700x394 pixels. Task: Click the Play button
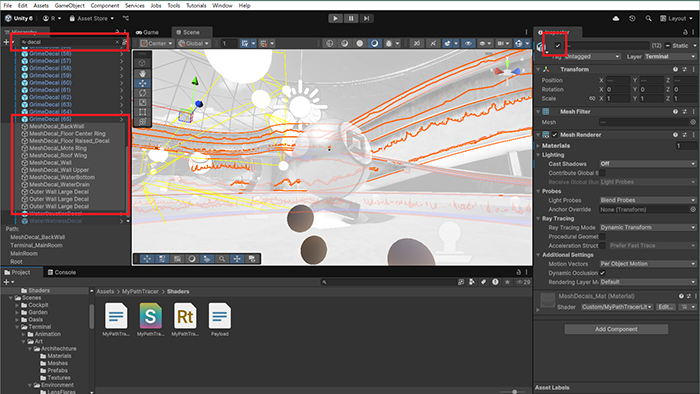coord(335,18)
